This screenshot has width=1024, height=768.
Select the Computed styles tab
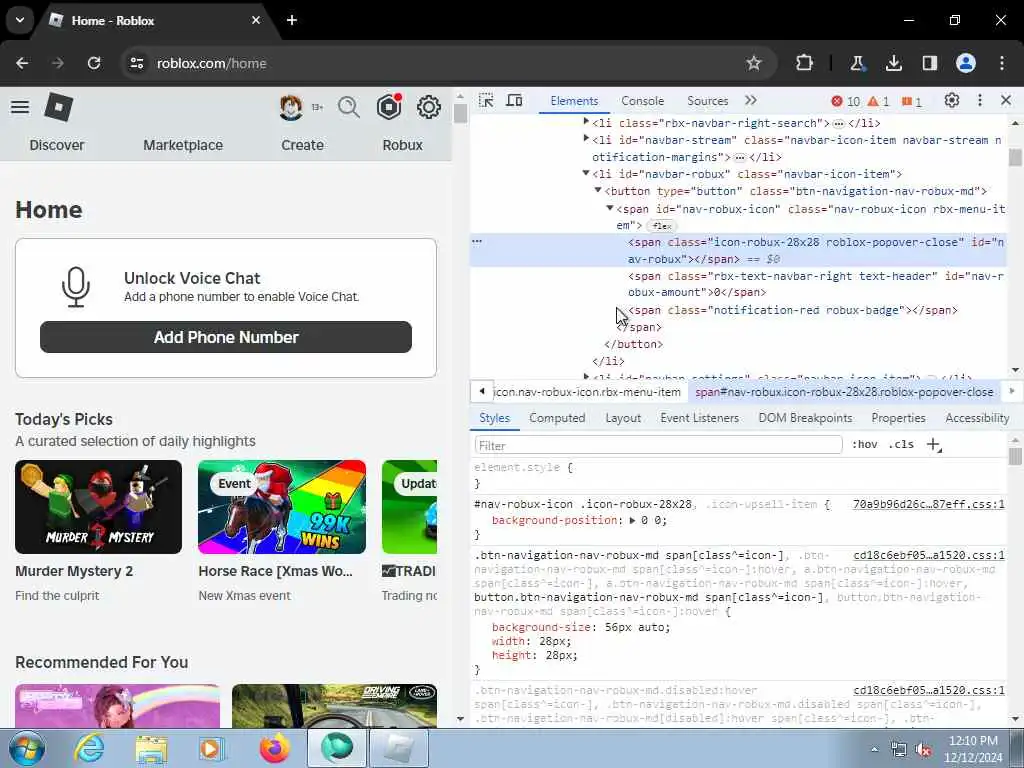tap(557, 418)
